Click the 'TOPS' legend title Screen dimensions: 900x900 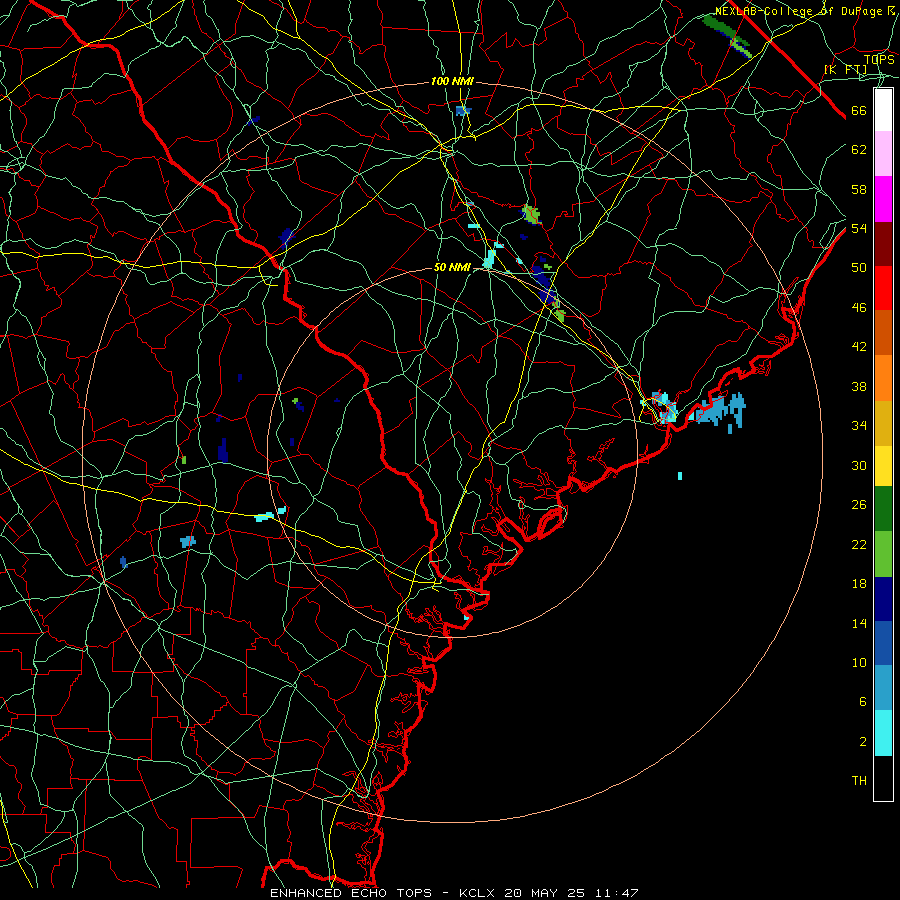[879, 59]
